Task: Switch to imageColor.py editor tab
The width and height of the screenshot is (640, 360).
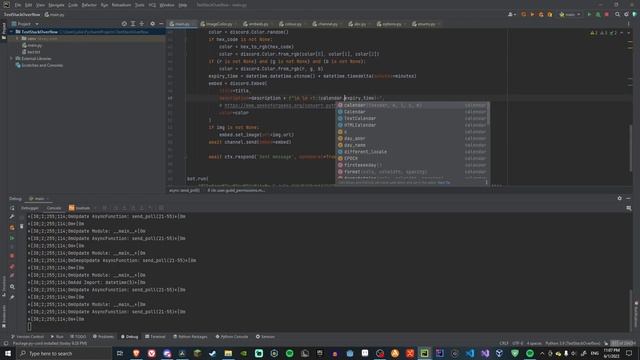Action: [x=217, y=24]
